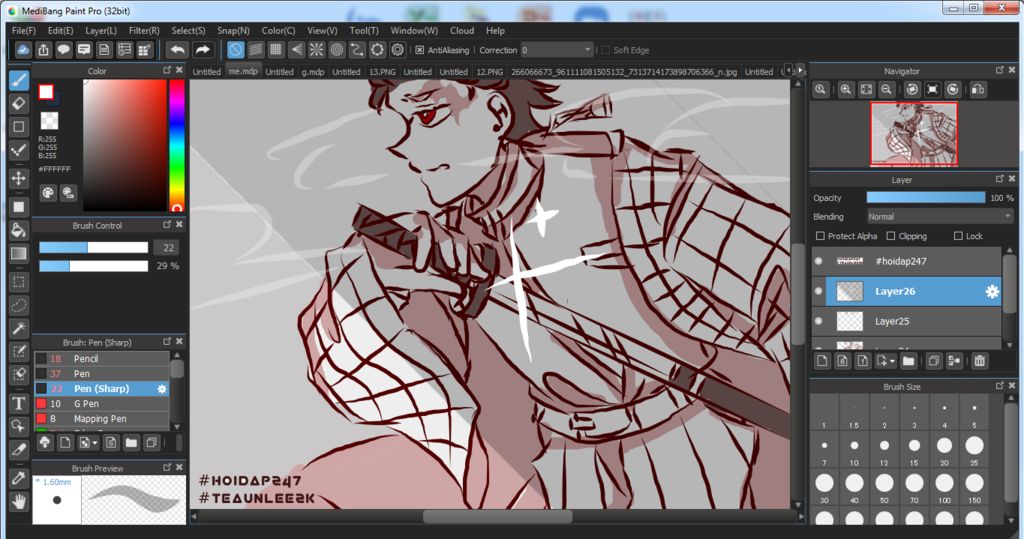The width and height of the screenshot is (1024, 539).
Task: Enable the parallel lines snap
Action: pyautogui.click(x=256, y=50)
